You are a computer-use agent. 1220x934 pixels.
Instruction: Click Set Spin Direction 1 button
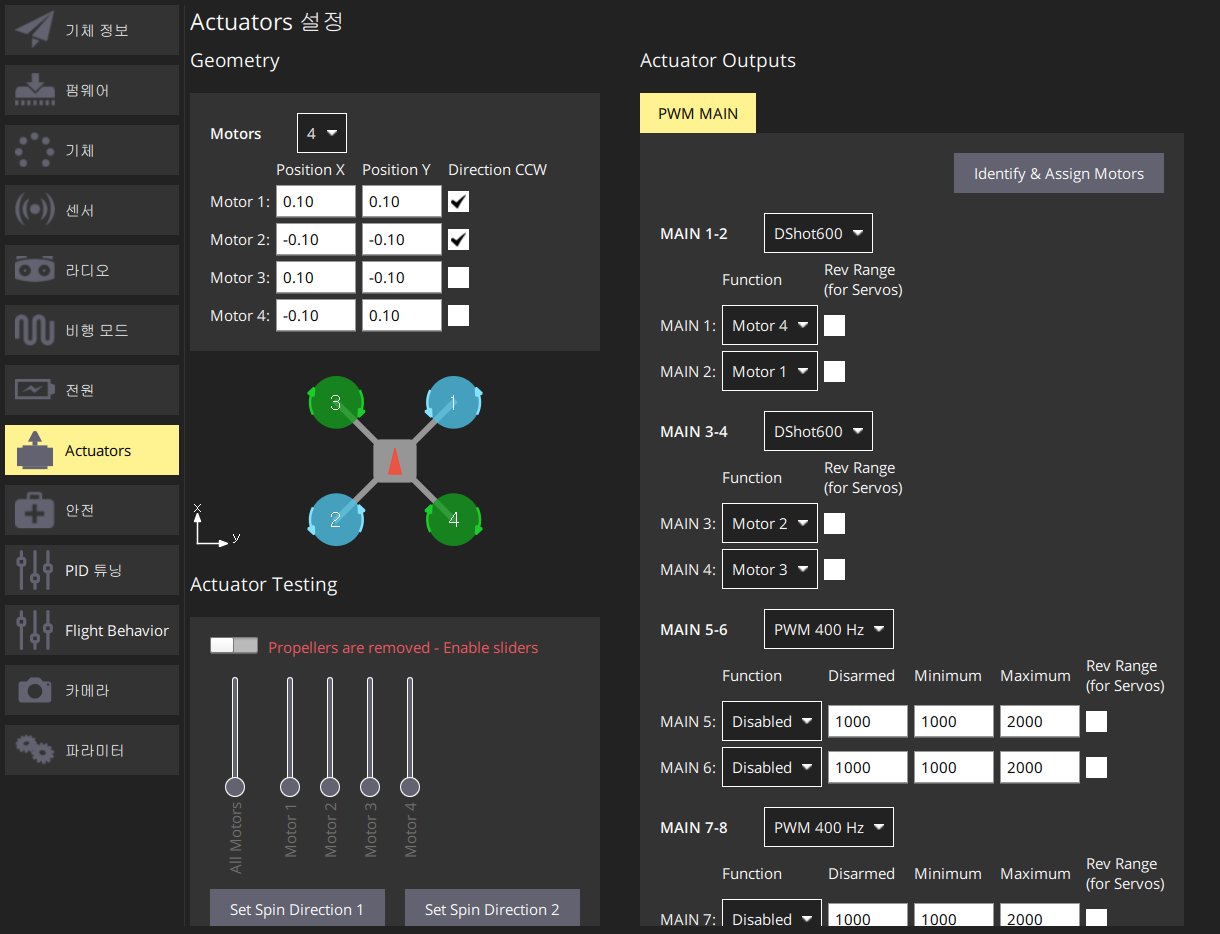(297, 908)
